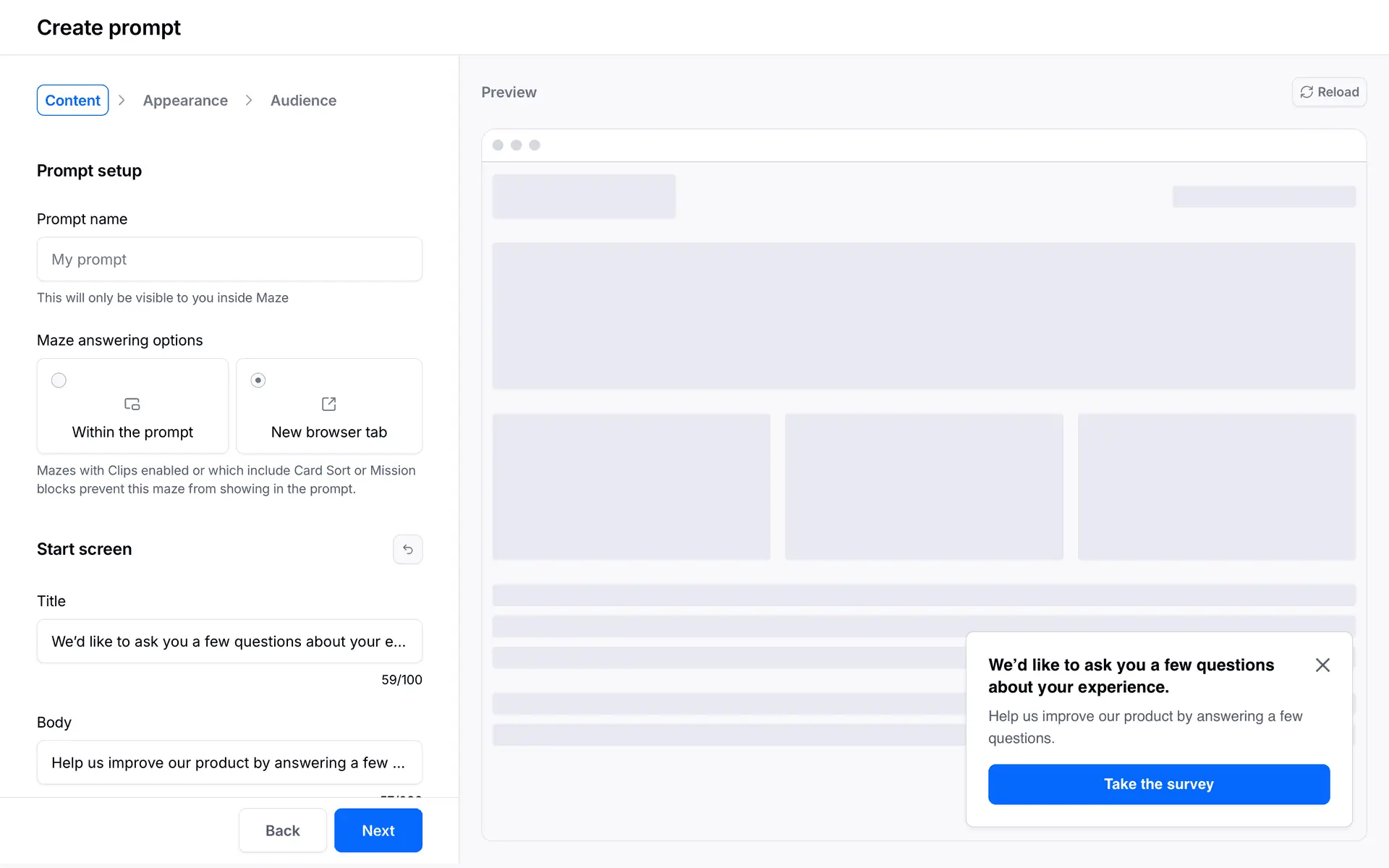Choose the Within the prompt option label
Image resolution: width=1389 pixels, height=868 pixels.
132,432
